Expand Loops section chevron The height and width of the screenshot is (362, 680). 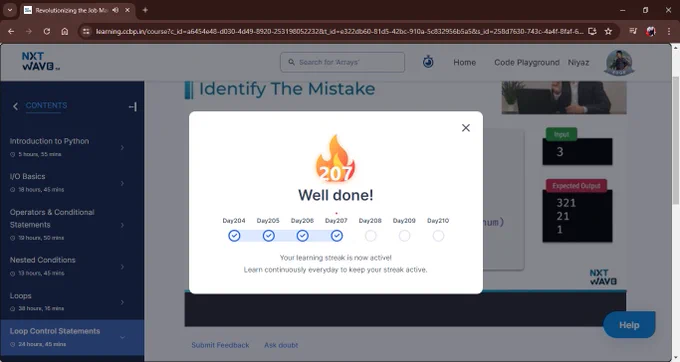(122, 302)
